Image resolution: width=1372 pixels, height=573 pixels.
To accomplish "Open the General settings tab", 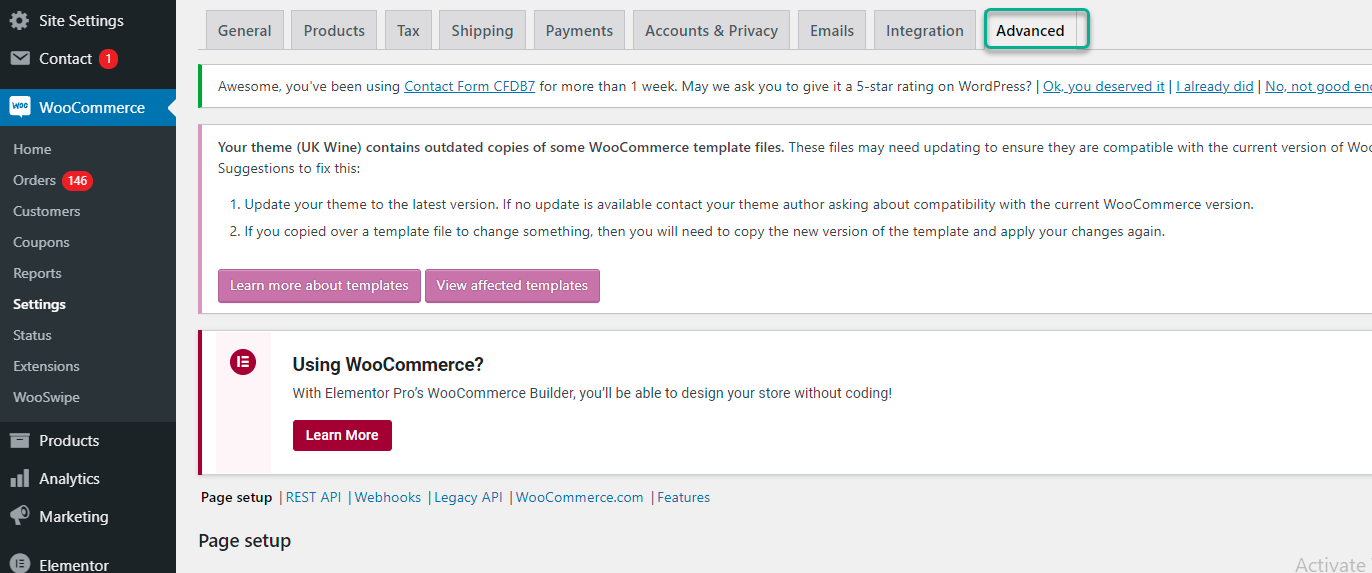I will click(245, 30).
